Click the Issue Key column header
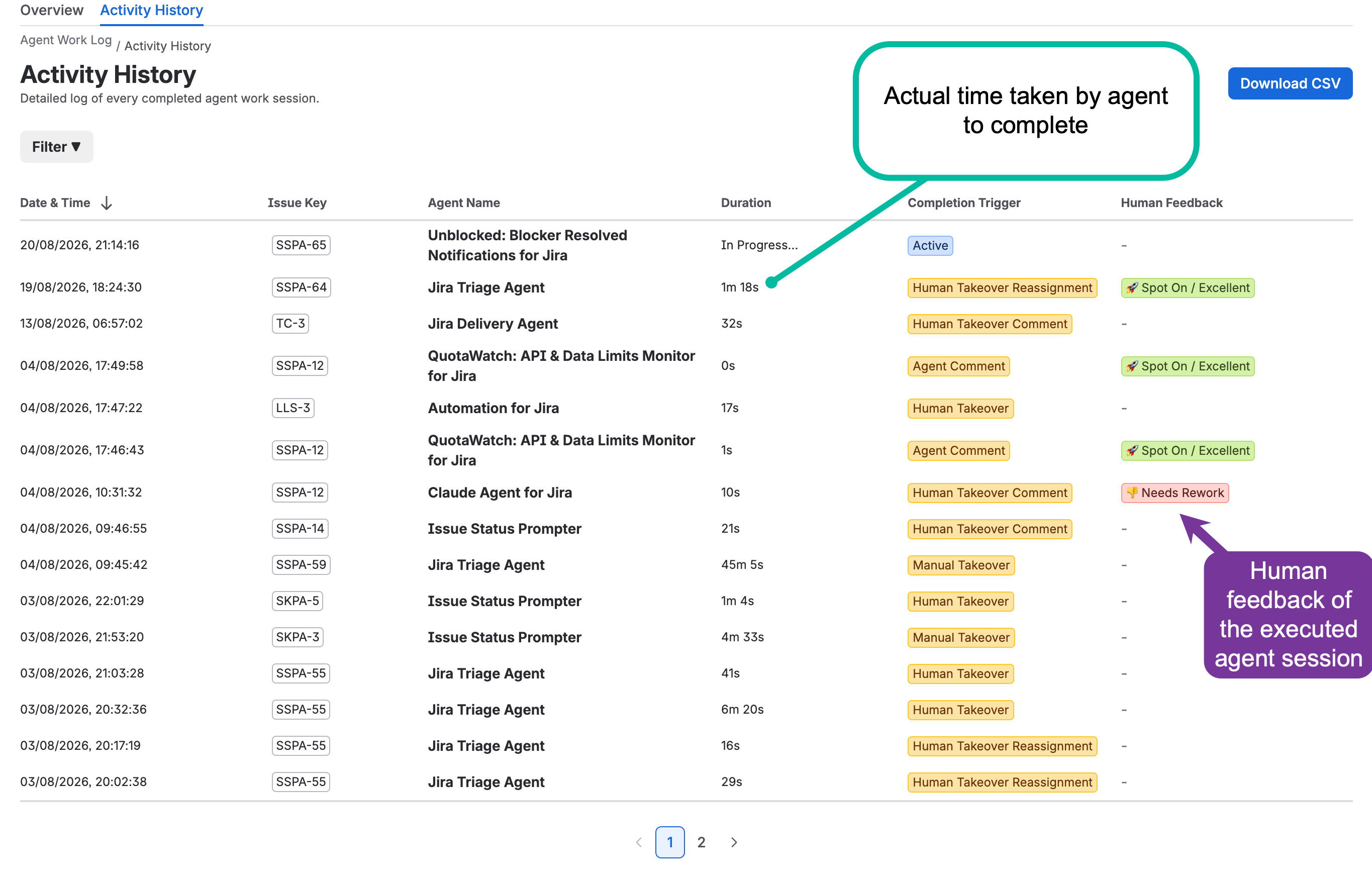 [x=297, y=203]
